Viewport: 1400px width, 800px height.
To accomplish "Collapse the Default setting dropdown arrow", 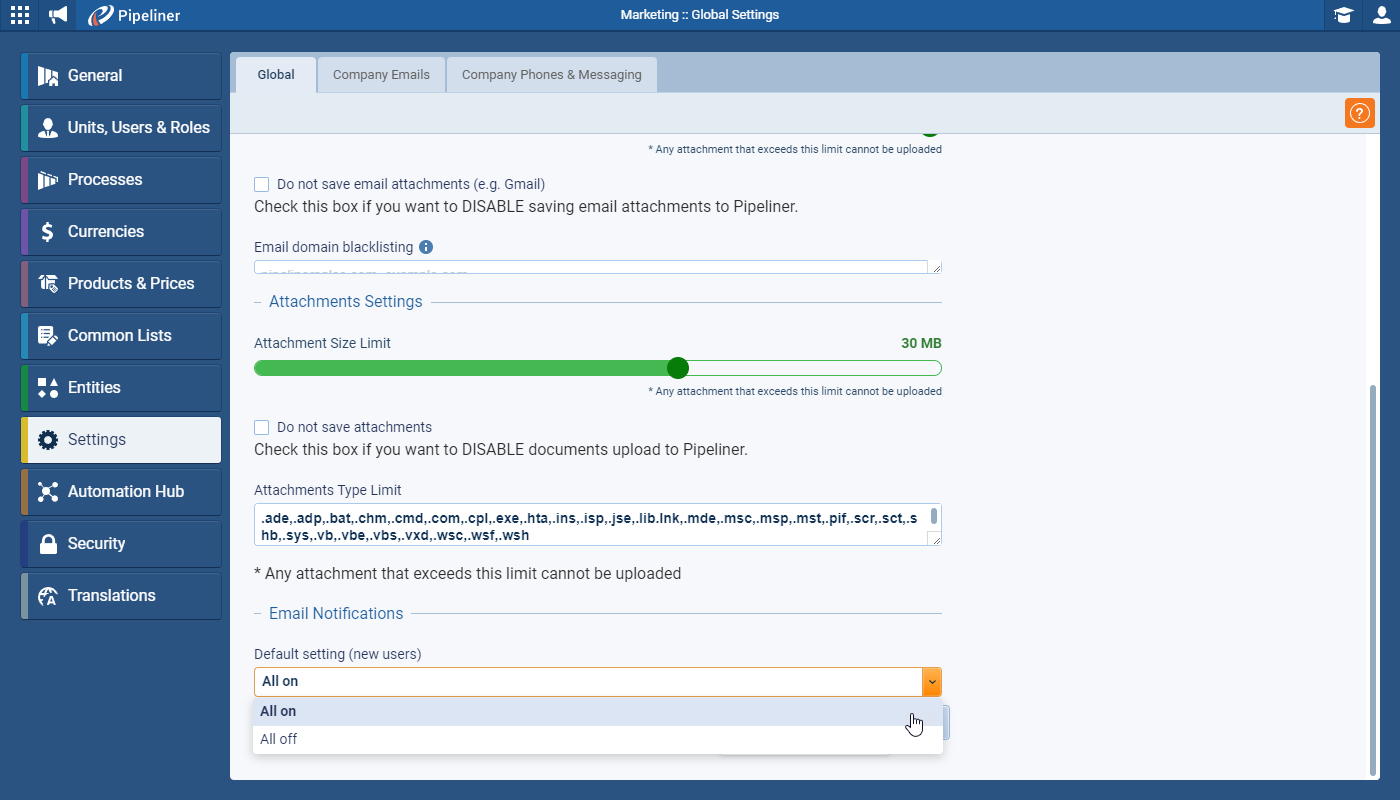I will [931, 682].
